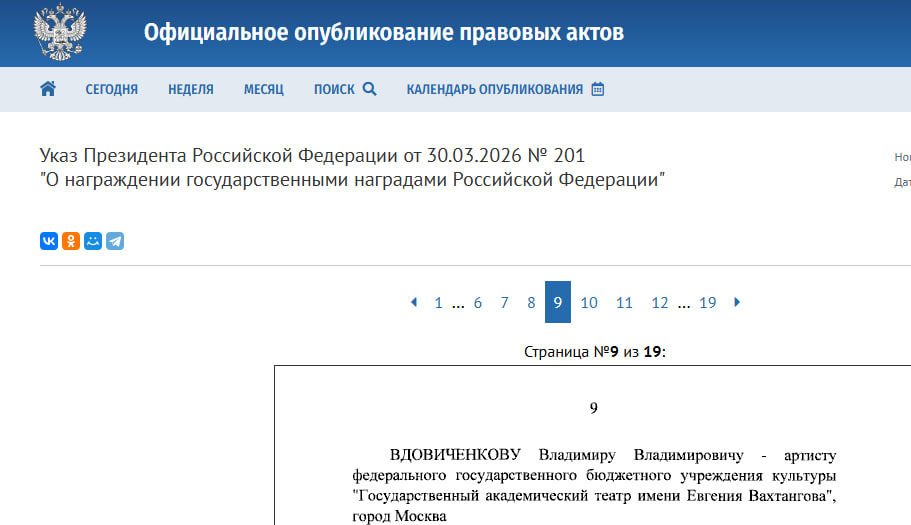
Task: Share via the Moi Mir smiley icon
Action: point(93,241)
